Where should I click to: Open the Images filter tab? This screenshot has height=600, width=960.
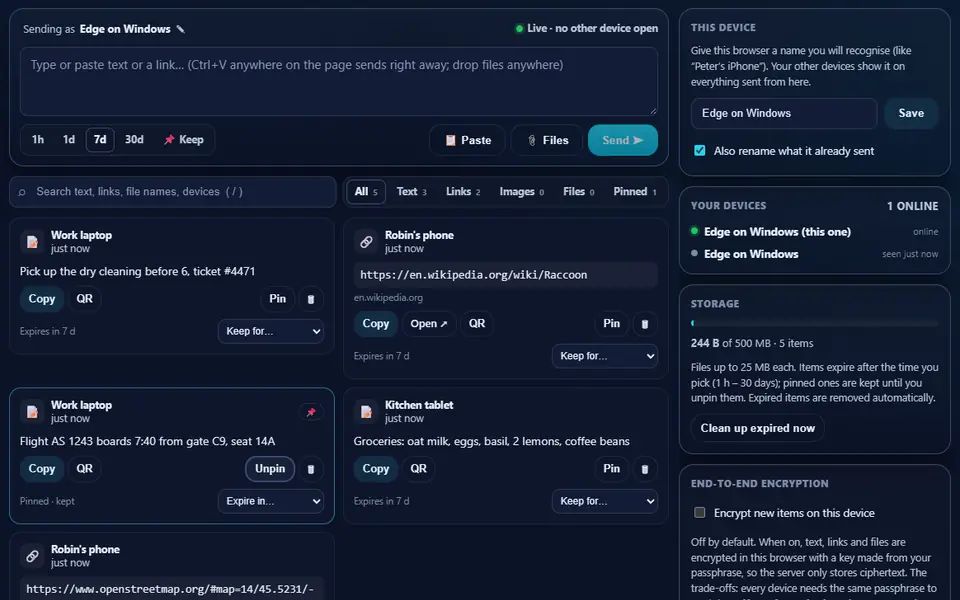[522, 192]
